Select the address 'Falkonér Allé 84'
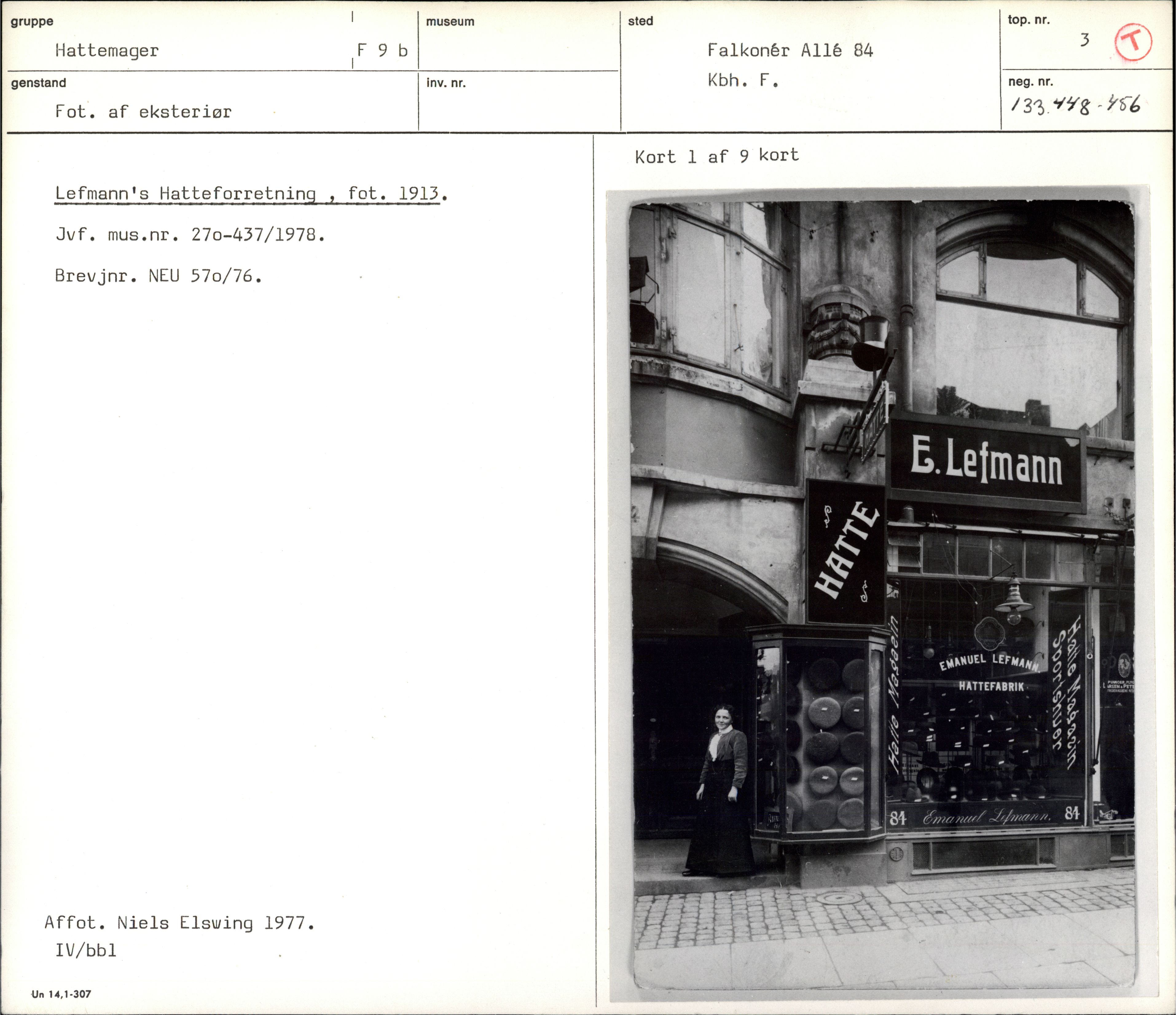The image size is (1176, 1015). 790,50
